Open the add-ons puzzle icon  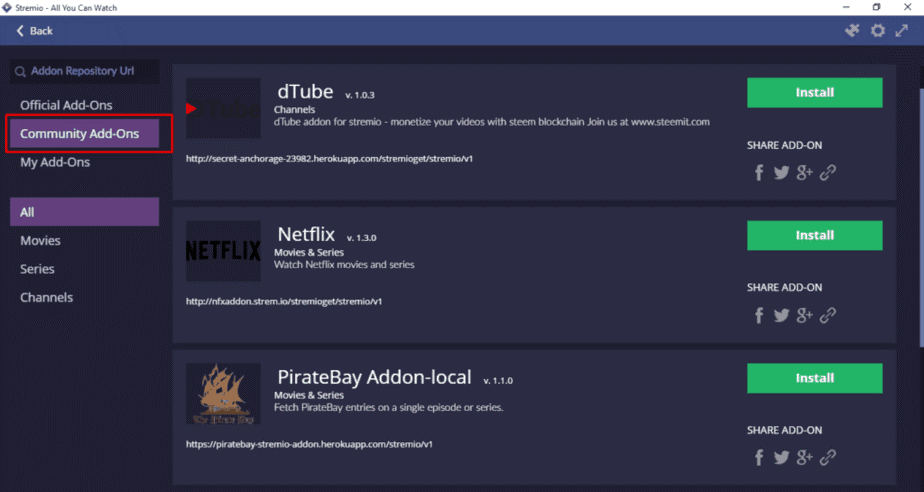tap(852, 31)
